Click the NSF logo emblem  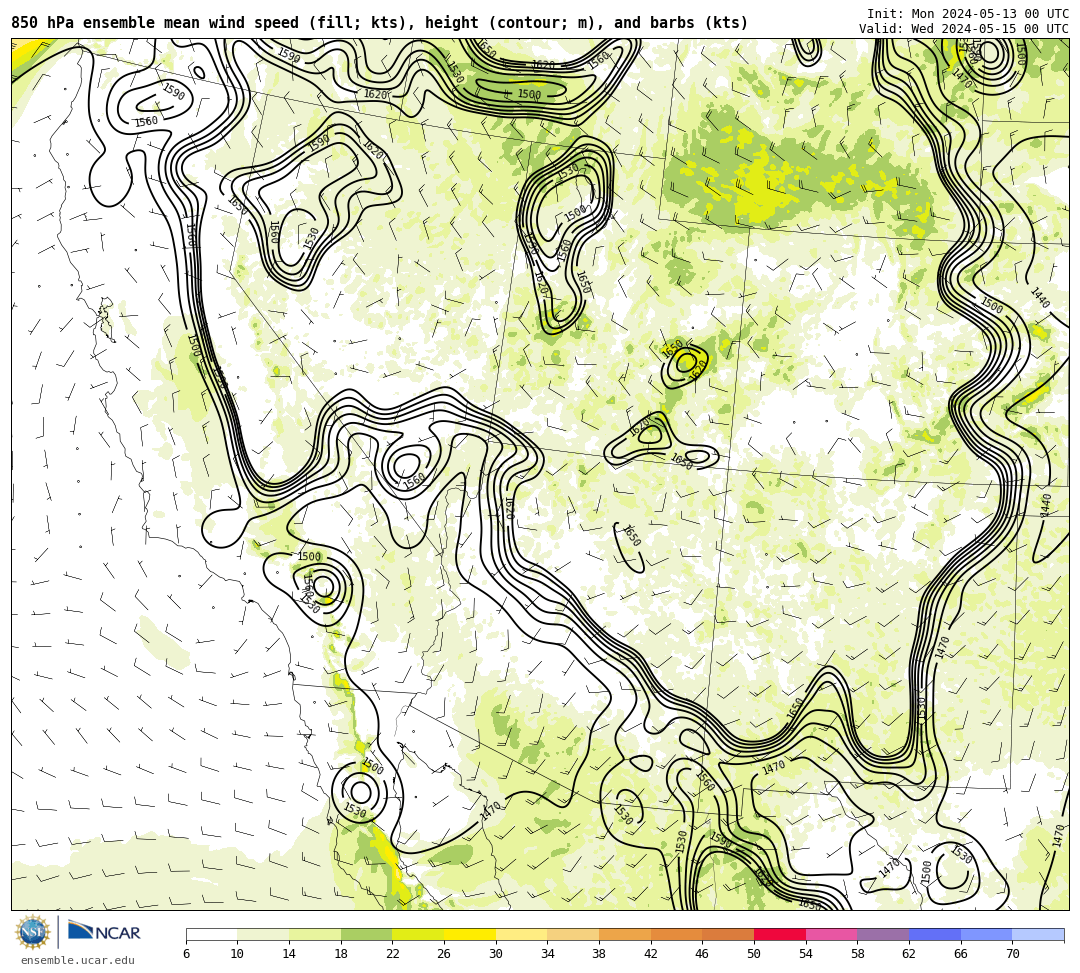(32, 932)
